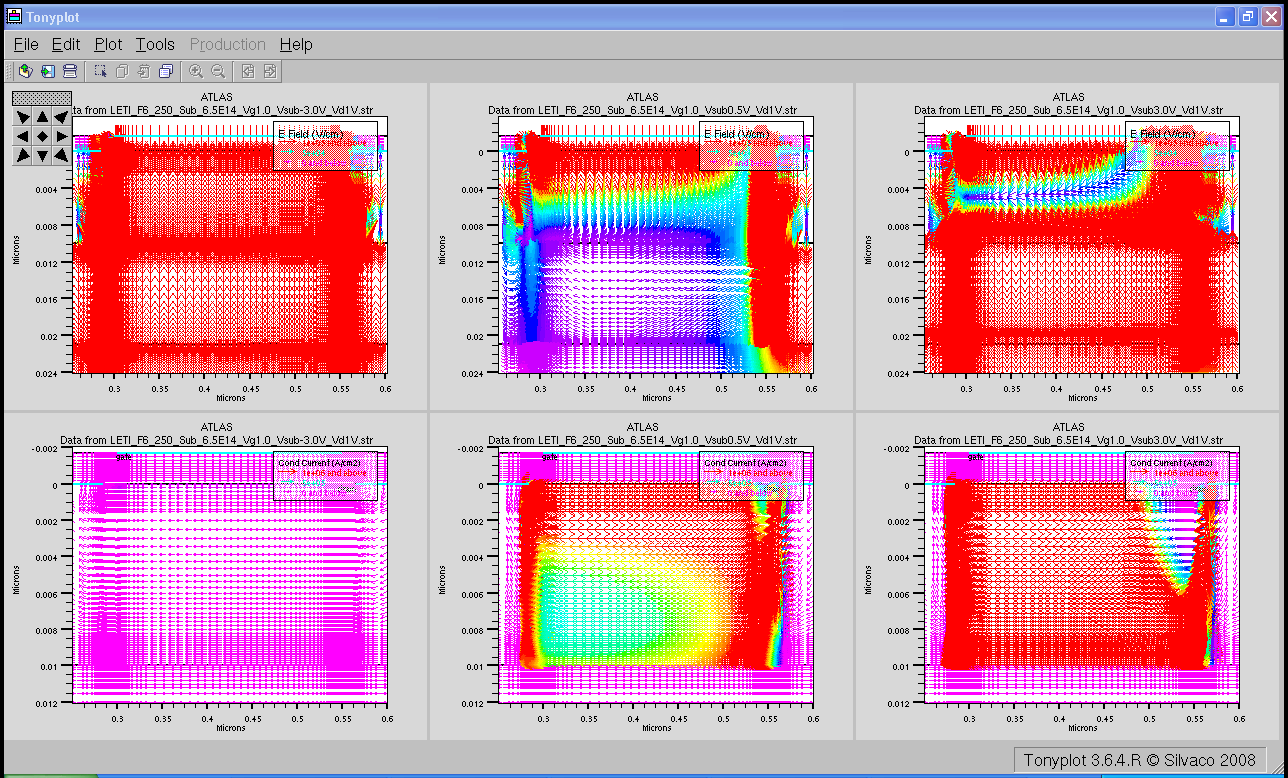1288x778 pixels.
Task: Click the overlay plots stacked icon
Action: coord(166,71)
